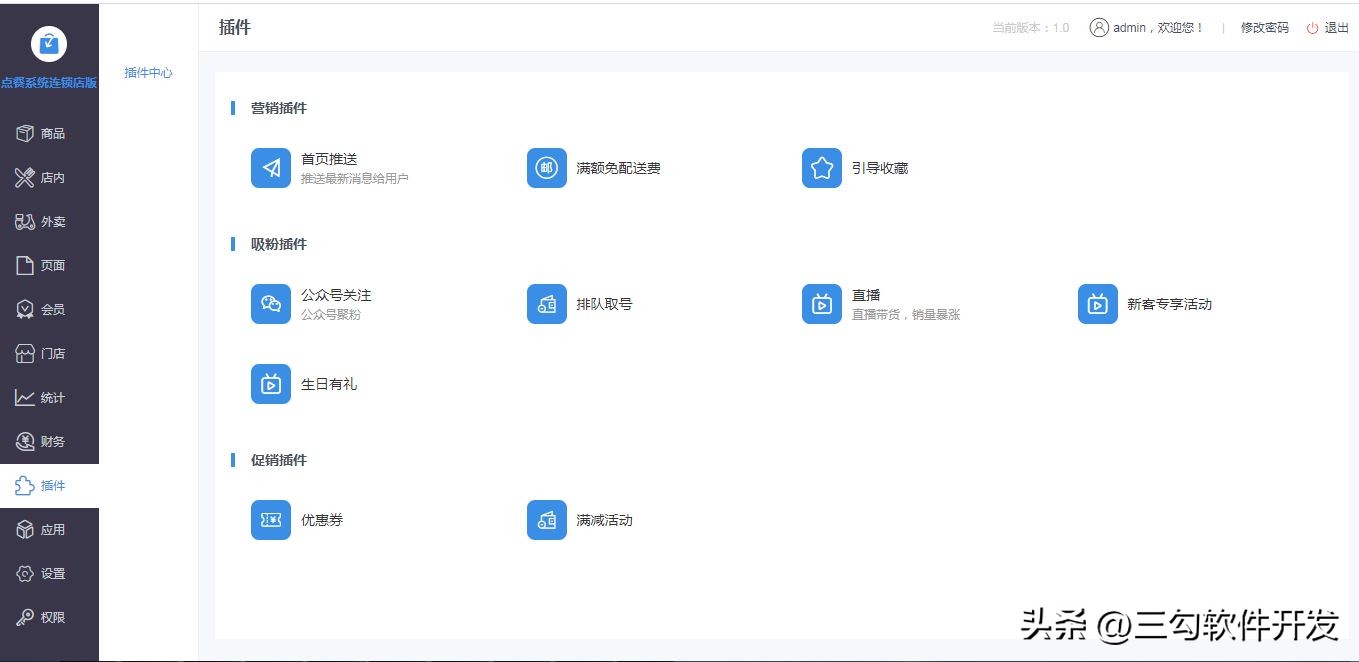The image size is (1359, 662).
Task: Open the 公众号关注 plugin icon
Action: point(270,303)
